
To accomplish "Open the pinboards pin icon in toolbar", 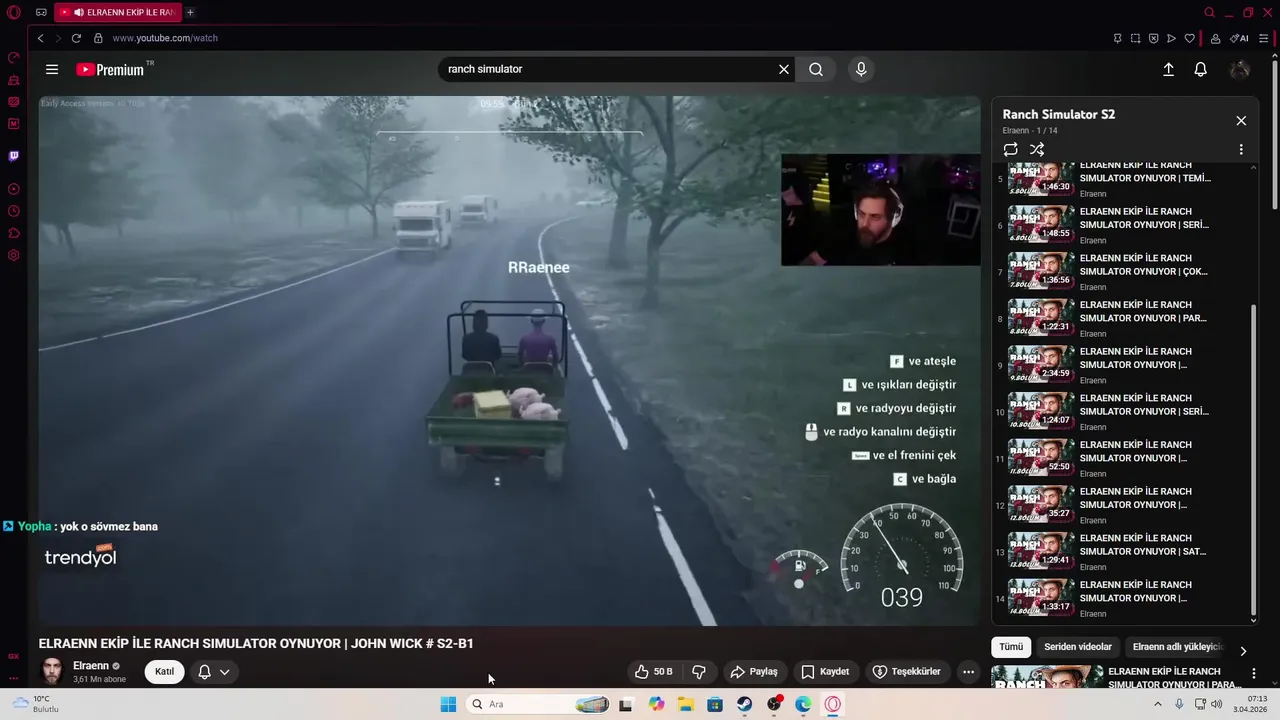I will click(x=1117, y=38).
